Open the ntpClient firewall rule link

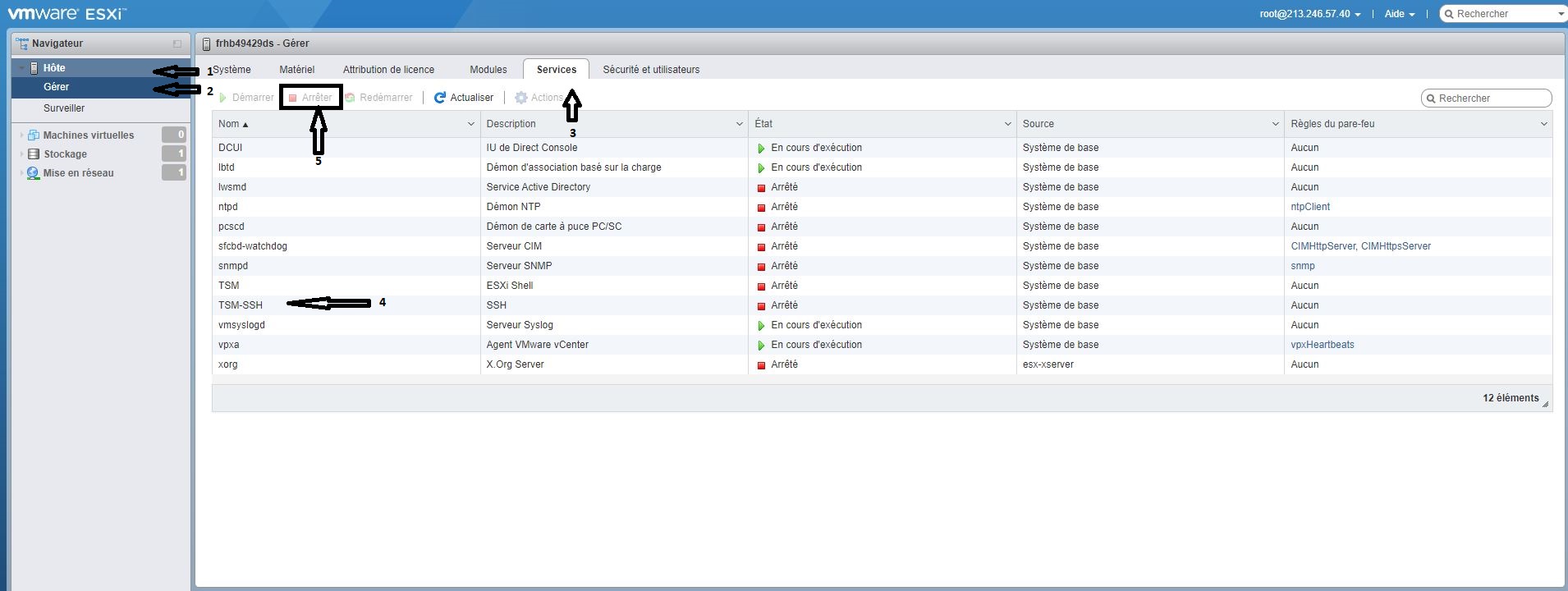tap(1310, 207)
